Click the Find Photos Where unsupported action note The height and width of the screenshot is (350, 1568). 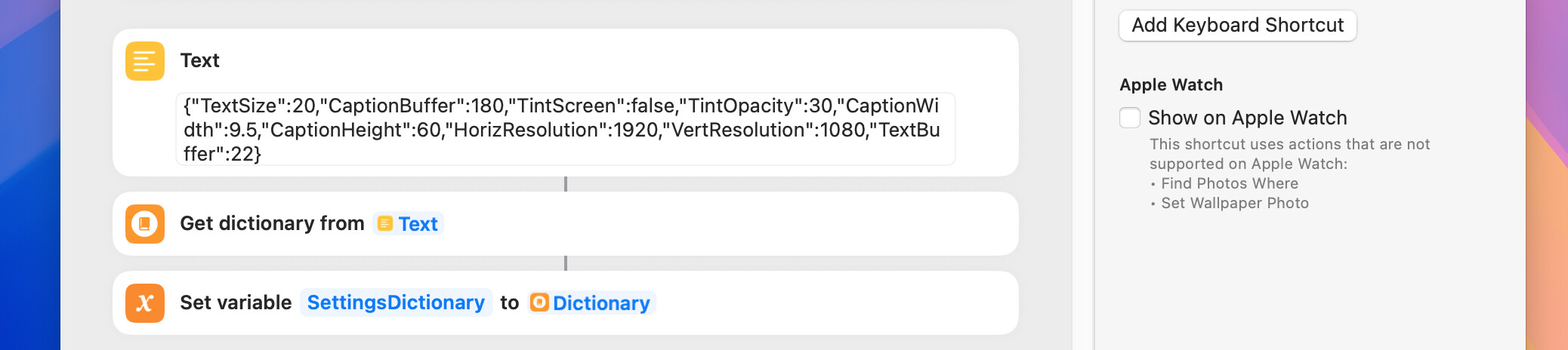(x=1230, y=183)
